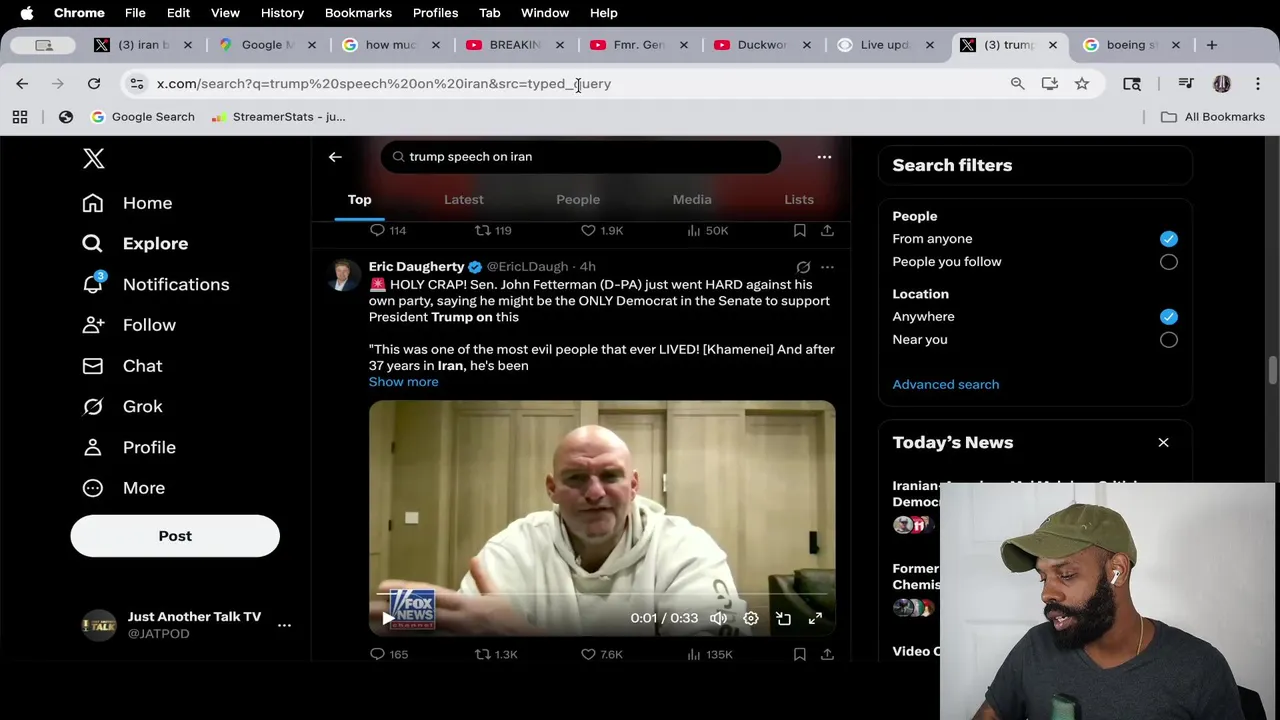
Task: Share Eric Daugherty's post
Action: click(827, 654)
